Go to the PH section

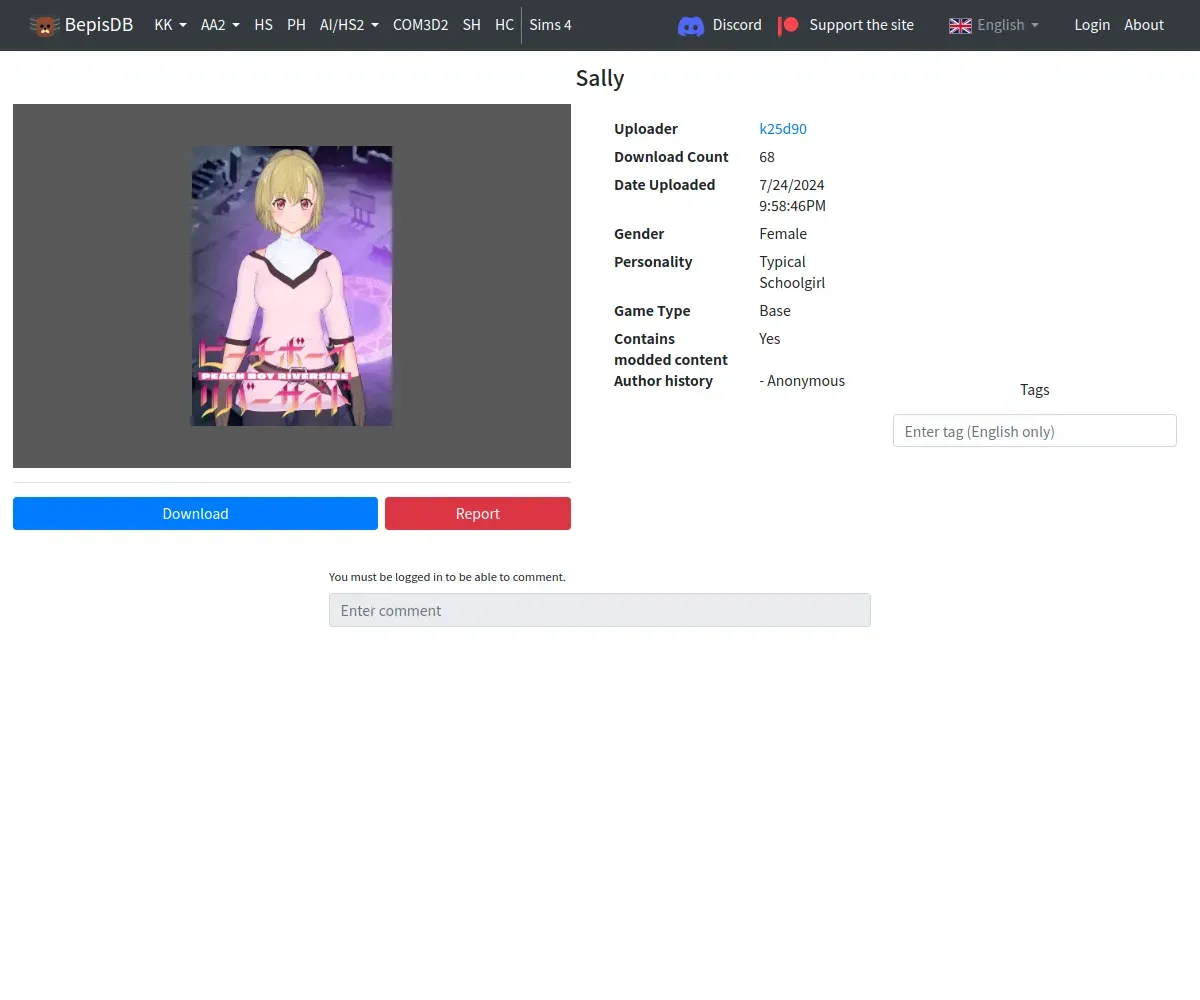tap(296, 25)
